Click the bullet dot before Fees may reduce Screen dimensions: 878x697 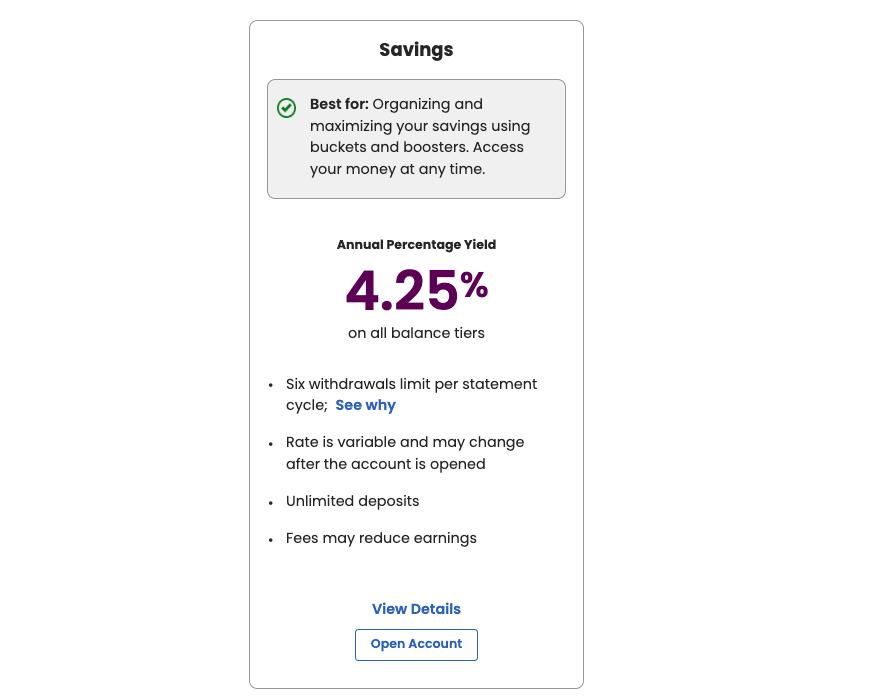click(271, 540)
